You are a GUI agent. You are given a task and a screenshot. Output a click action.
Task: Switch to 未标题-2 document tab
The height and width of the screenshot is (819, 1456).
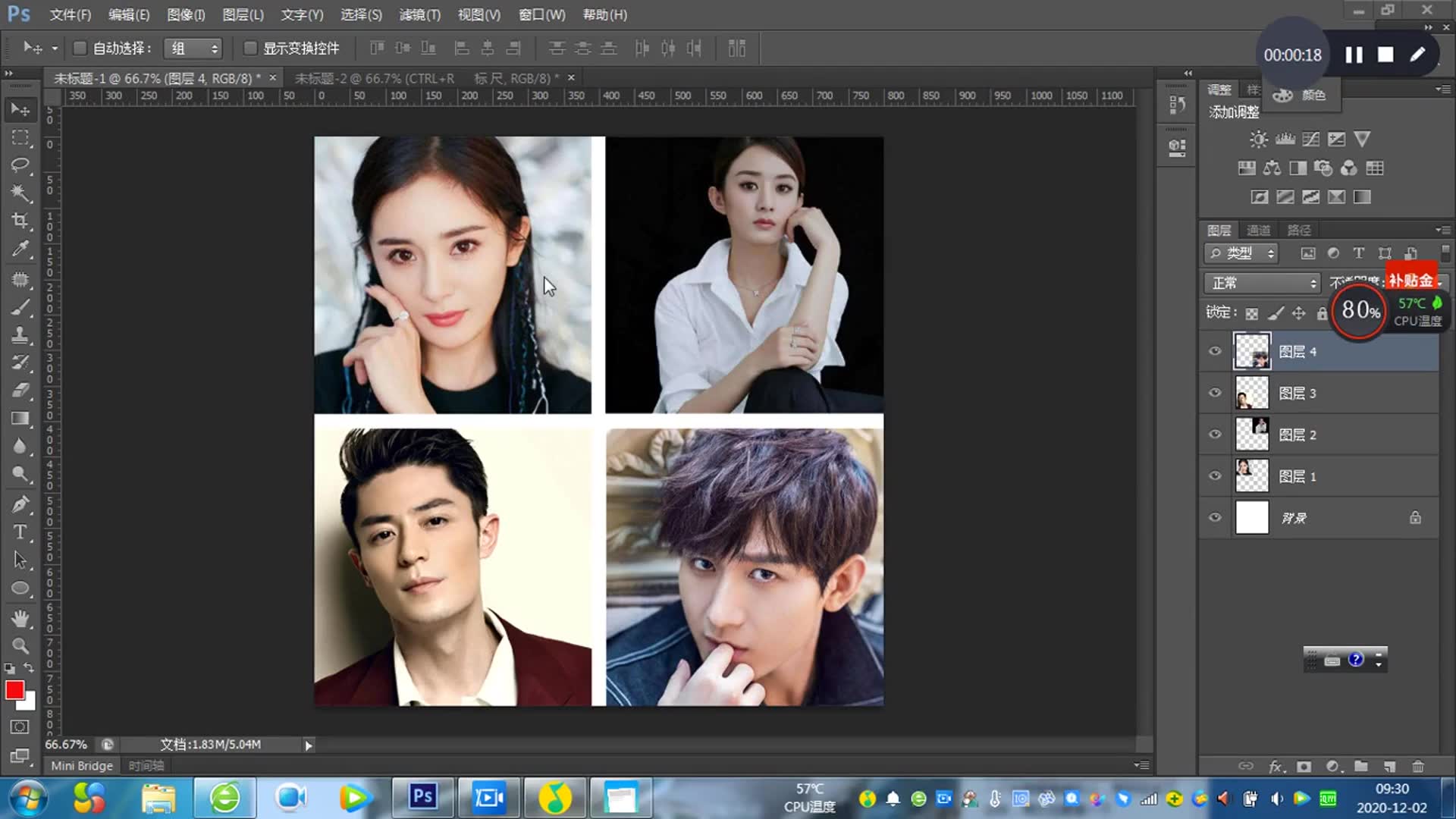tap(428, 78)
